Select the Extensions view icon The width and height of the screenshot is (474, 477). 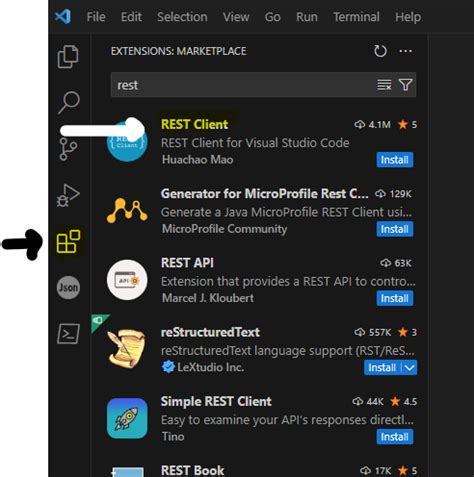point(68,241)
